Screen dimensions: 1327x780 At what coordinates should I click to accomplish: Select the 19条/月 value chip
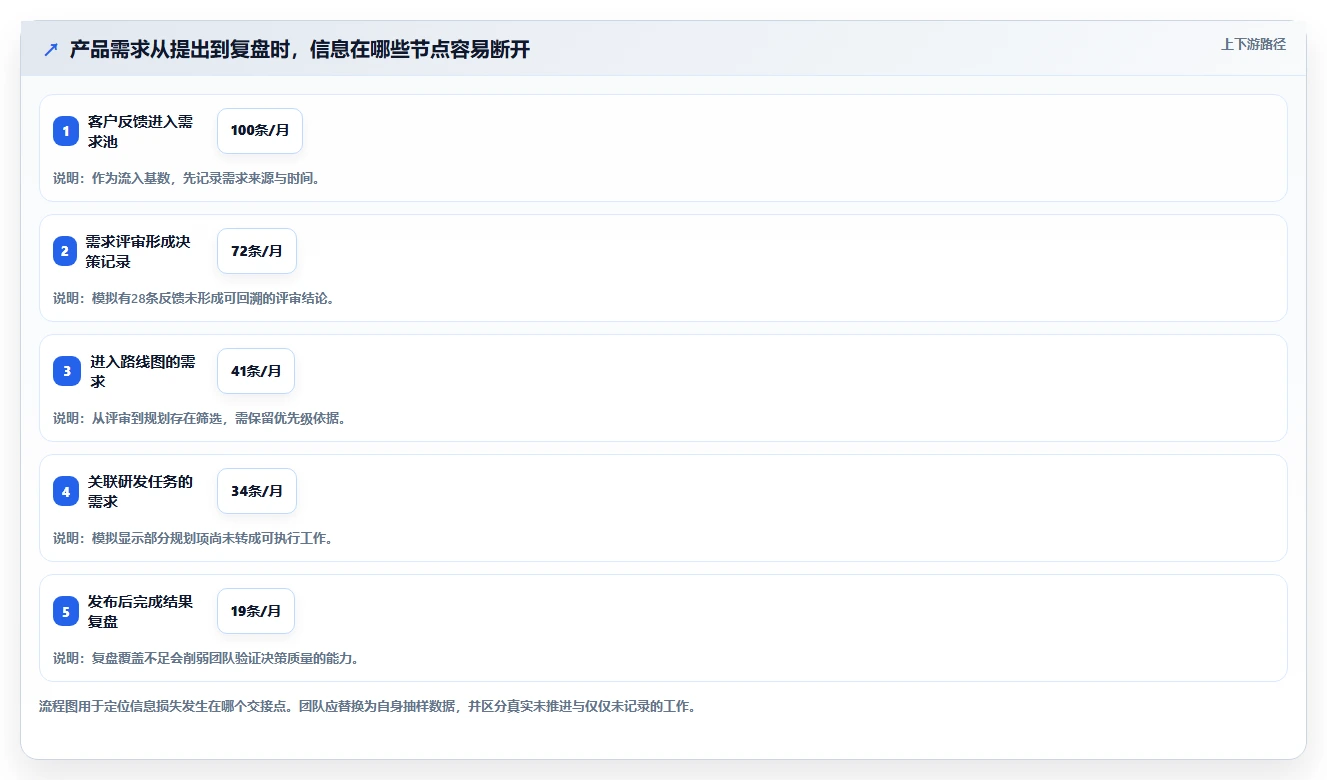click(x=256, y=611)
